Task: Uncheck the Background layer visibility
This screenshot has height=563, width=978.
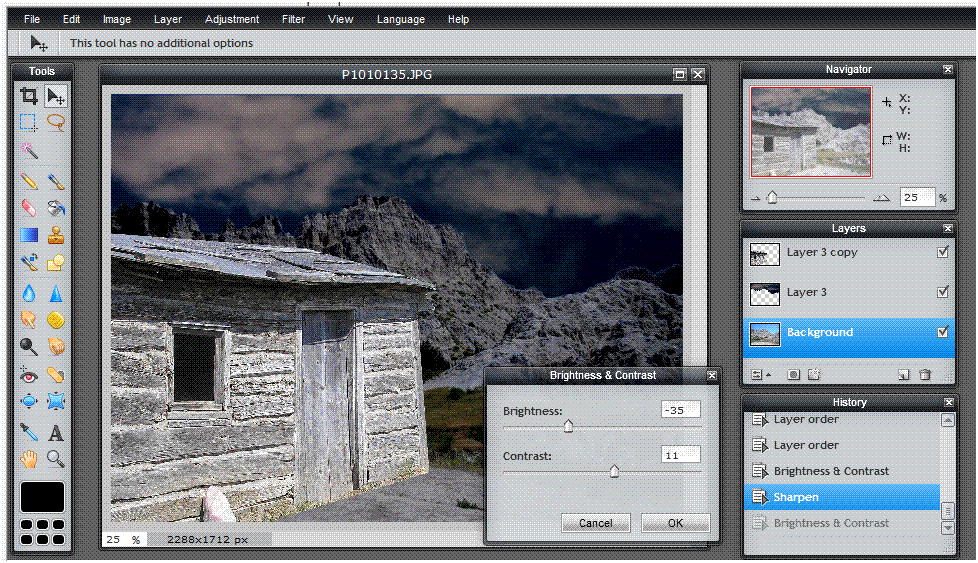Action: 943,332
